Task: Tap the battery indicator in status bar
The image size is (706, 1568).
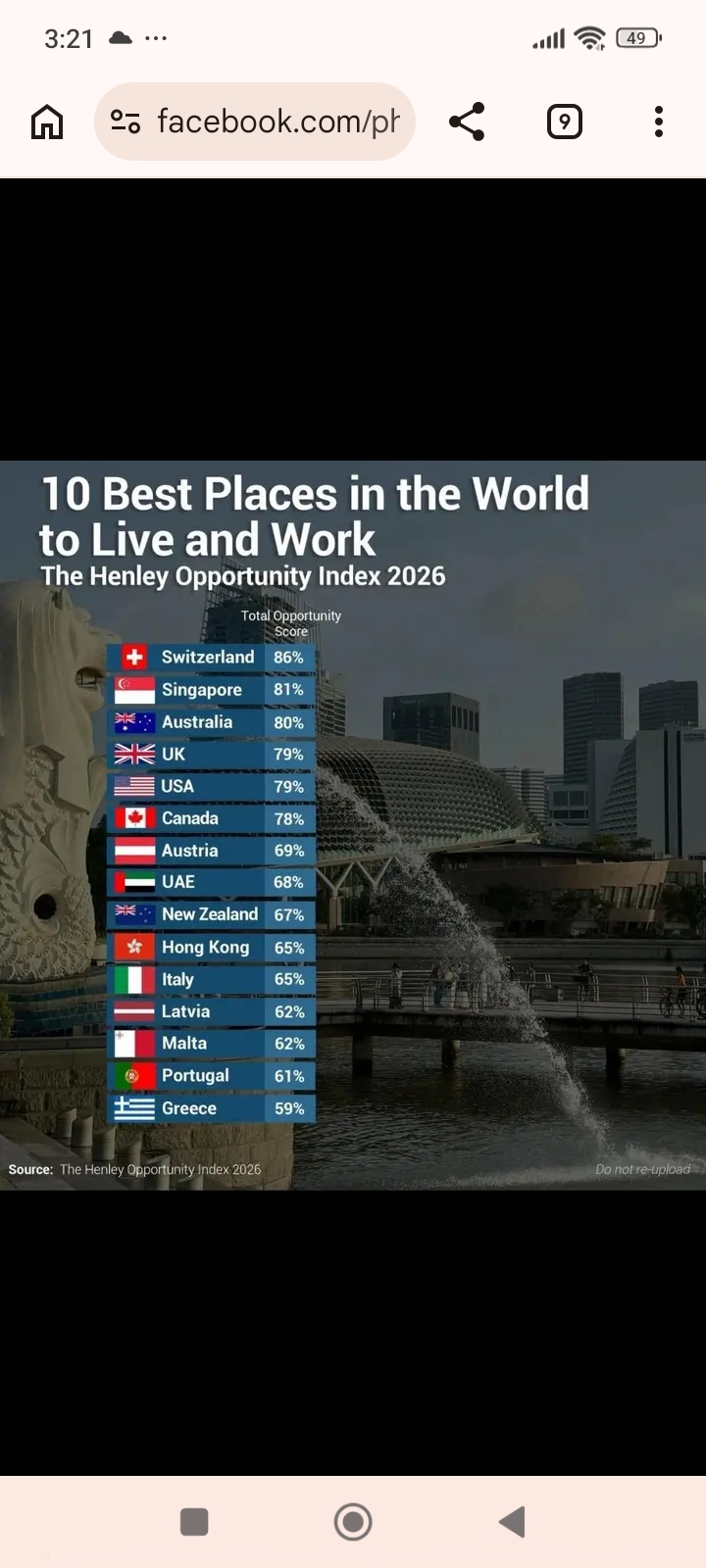Action: 638,38
